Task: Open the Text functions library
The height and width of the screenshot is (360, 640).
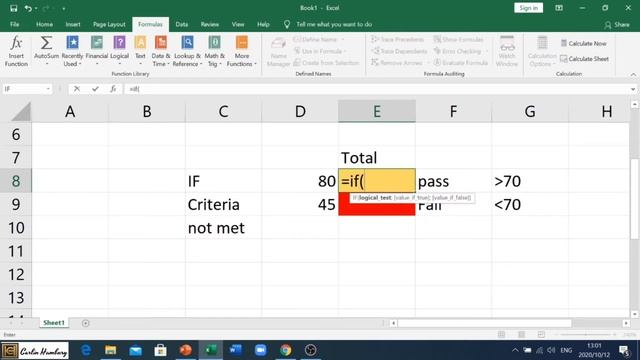Action: [140, 51]
